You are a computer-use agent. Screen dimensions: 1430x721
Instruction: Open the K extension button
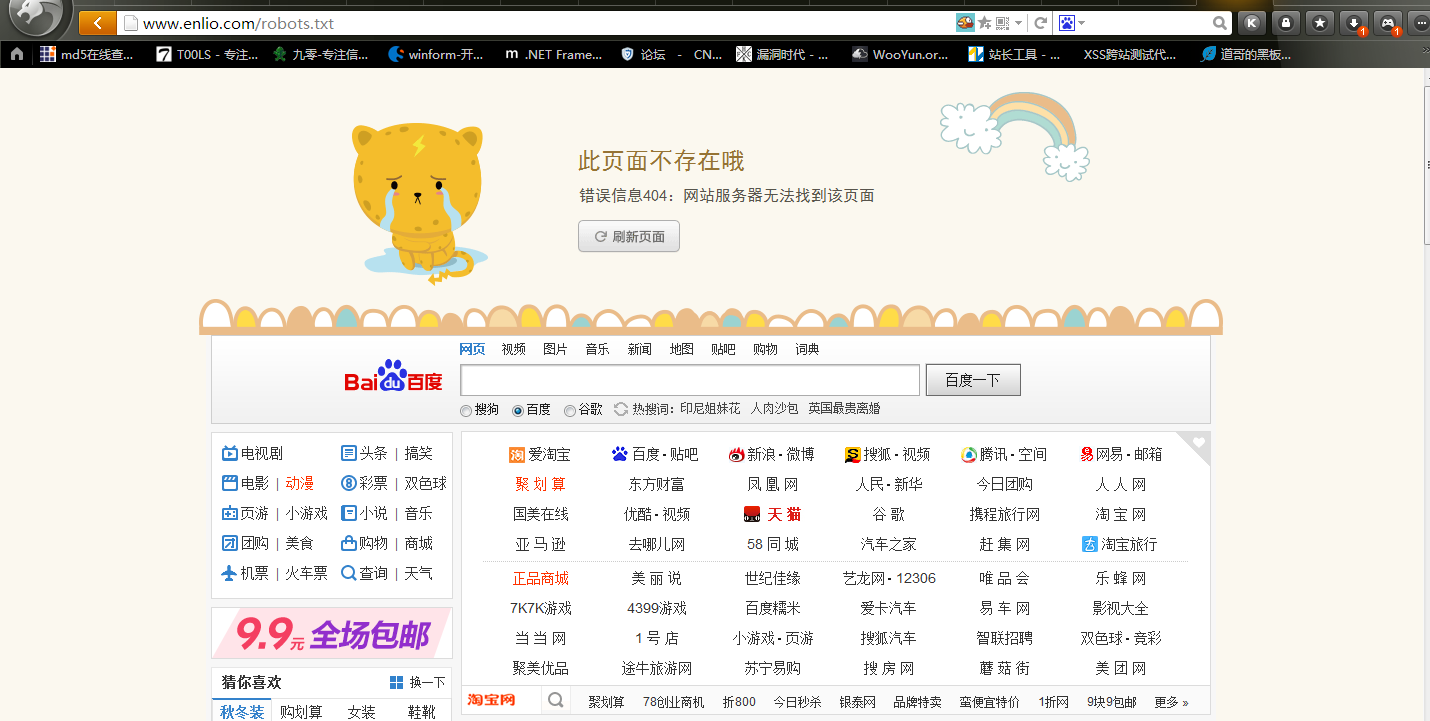(x=1251, y=23)
